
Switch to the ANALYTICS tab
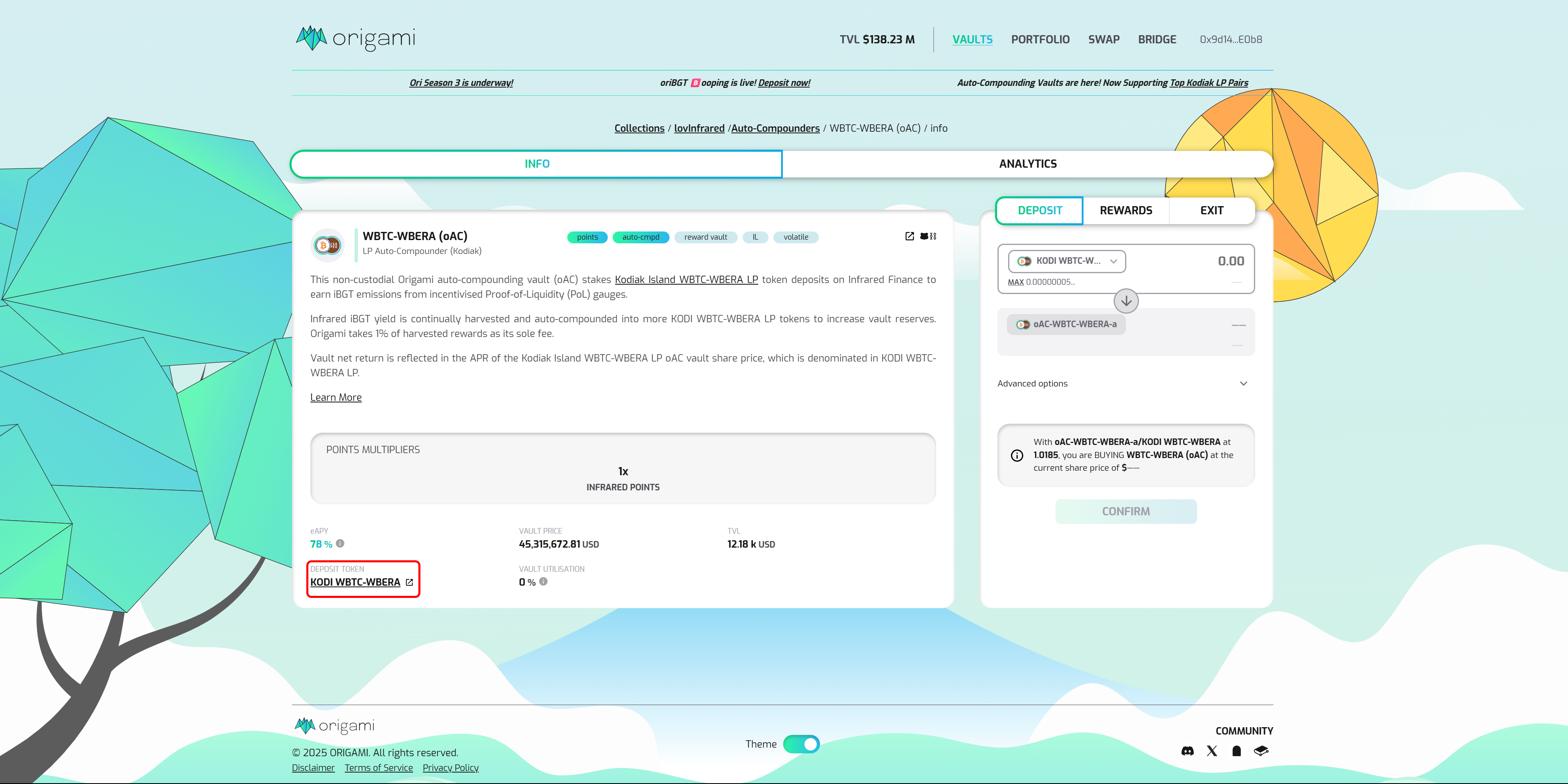tap(1027, 164)
